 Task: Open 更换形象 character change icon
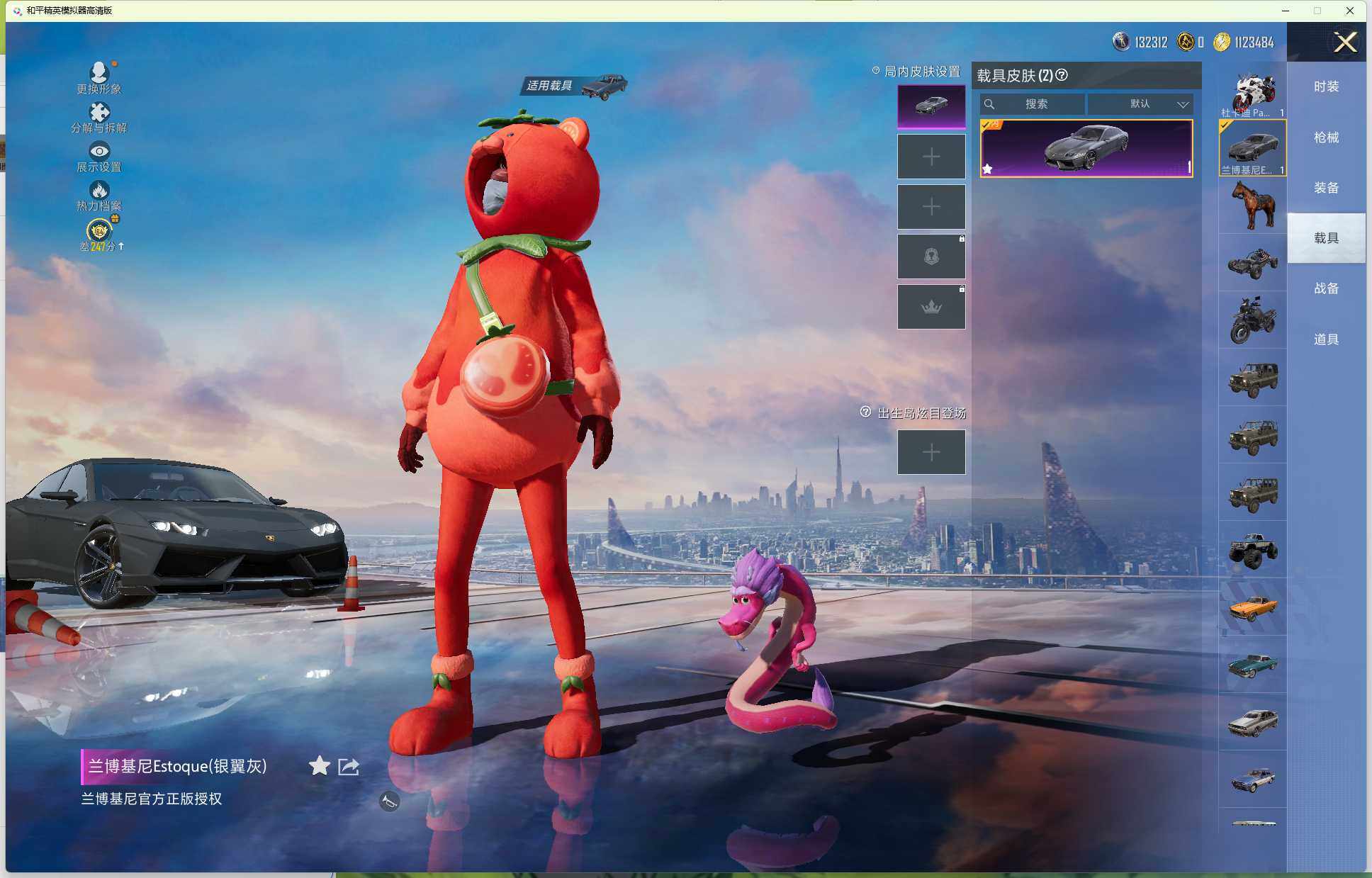click(99, 72)
